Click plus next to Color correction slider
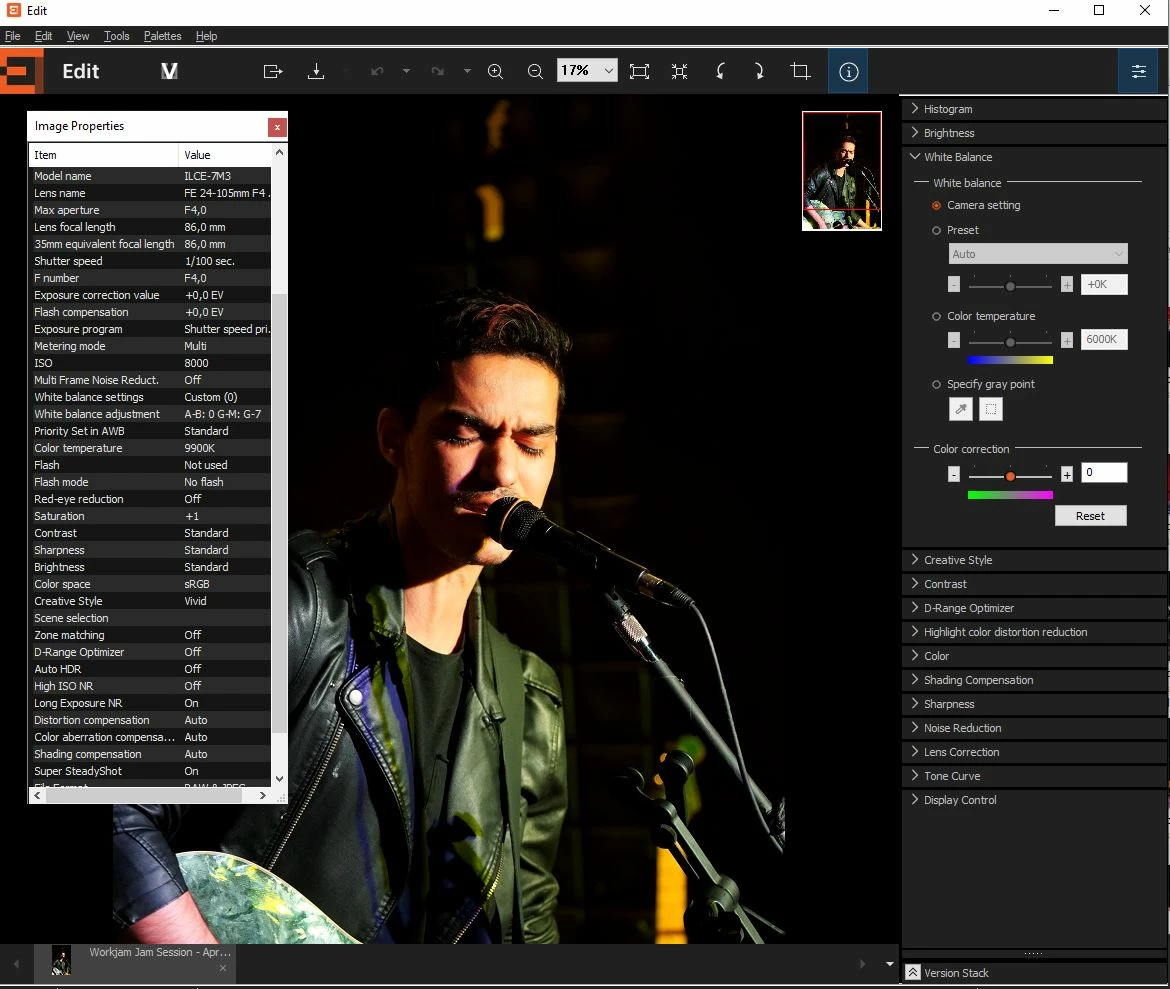Image resolution: width=1170 pixels, height=989 pixels. 1067,475
